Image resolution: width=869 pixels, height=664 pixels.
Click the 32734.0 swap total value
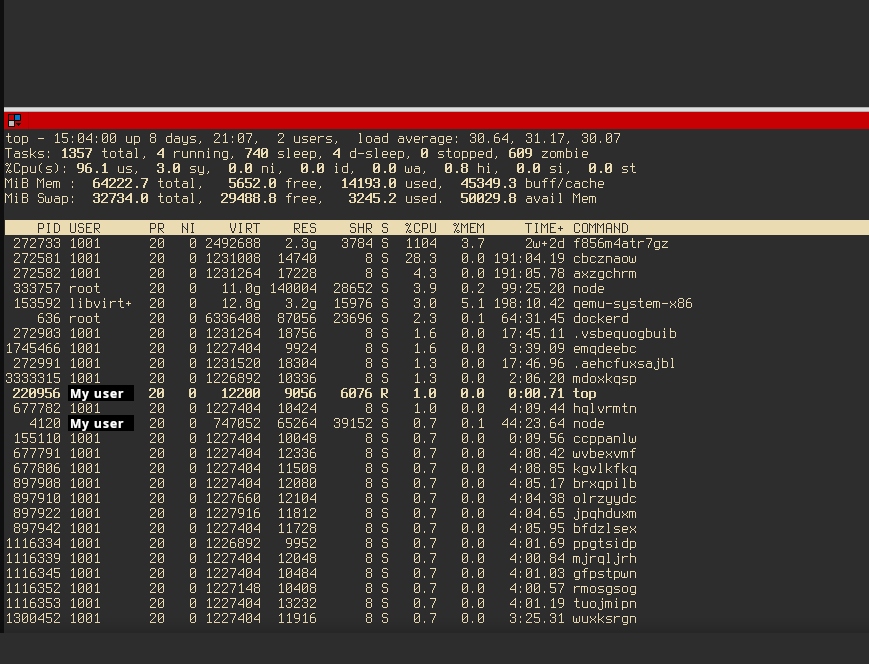(x=120, y=198)
